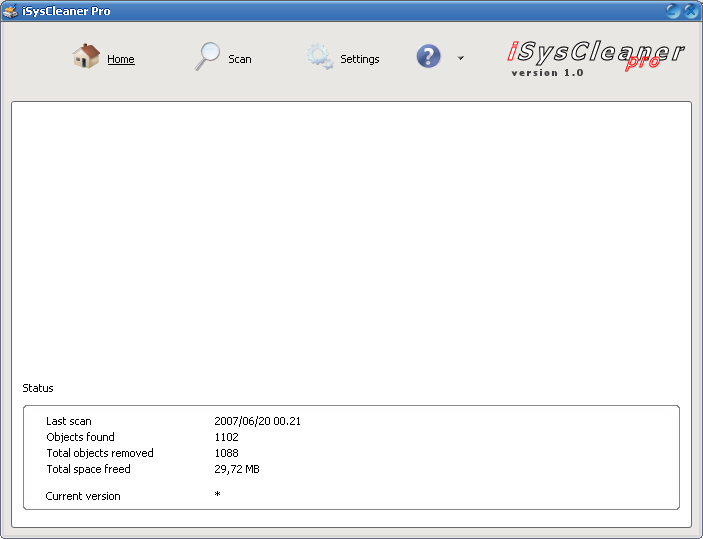Click the Status heading label
703x539 pixels.
38,388
